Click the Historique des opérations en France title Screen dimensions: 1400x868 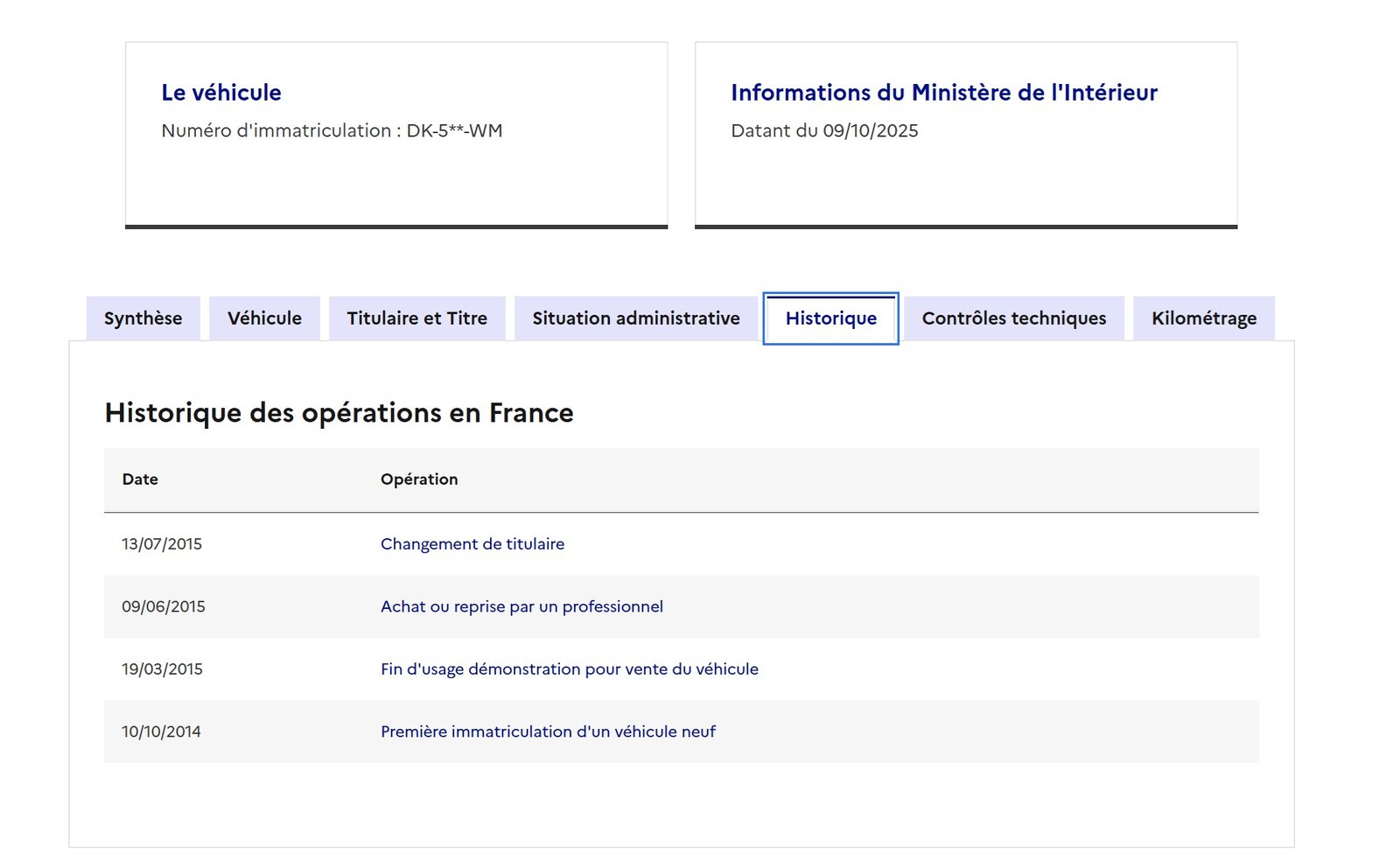tap(339, 413)
